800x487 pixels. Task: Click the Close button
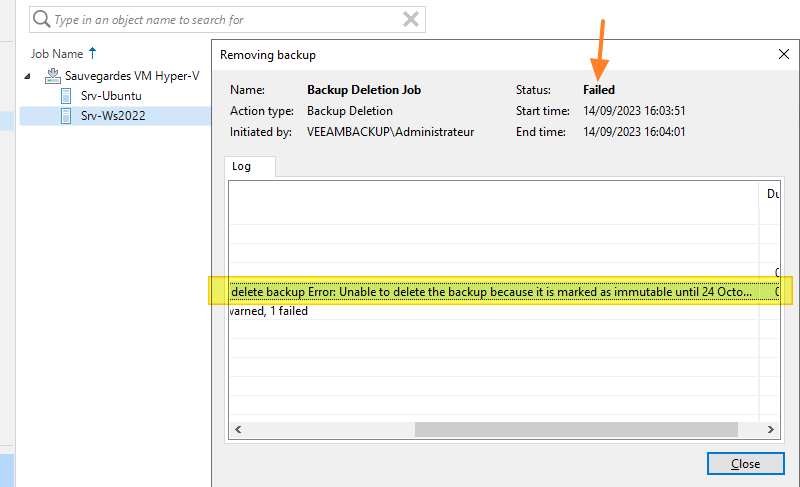(x=745, y=464)
